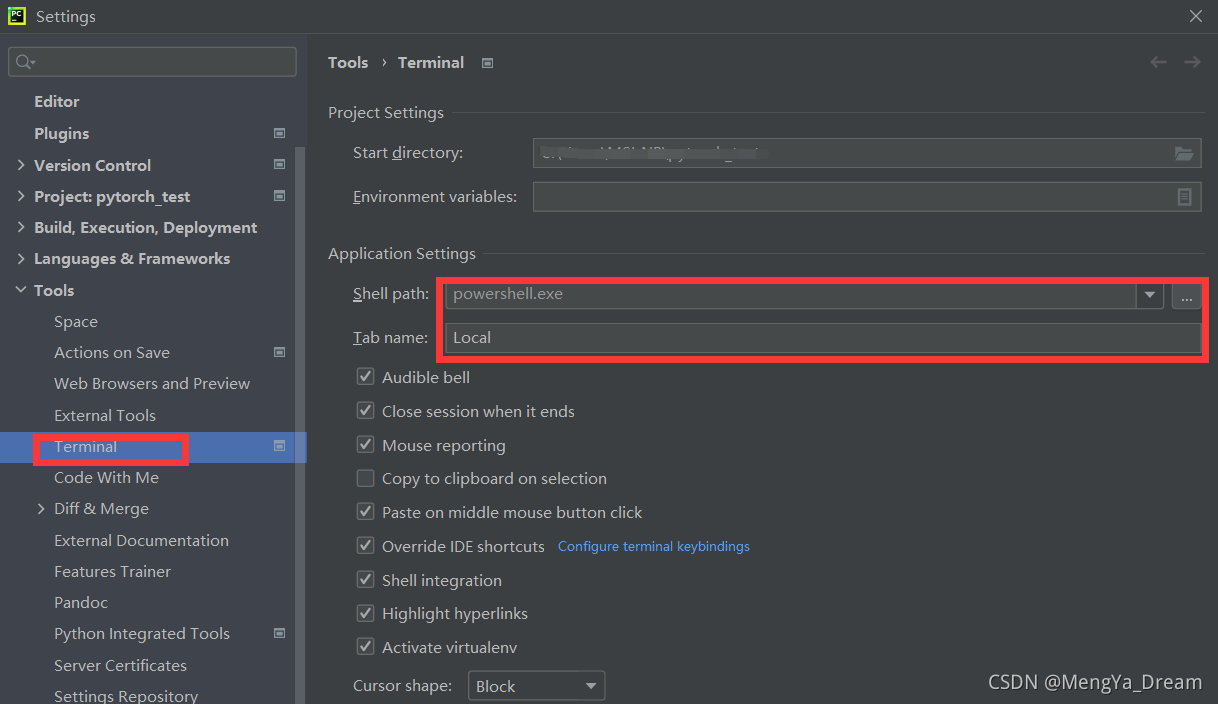Image resolution: width=1218 pixels, height=704 pixels.
Task: Click the forward navigation arrow
Action: (1192, 62)
